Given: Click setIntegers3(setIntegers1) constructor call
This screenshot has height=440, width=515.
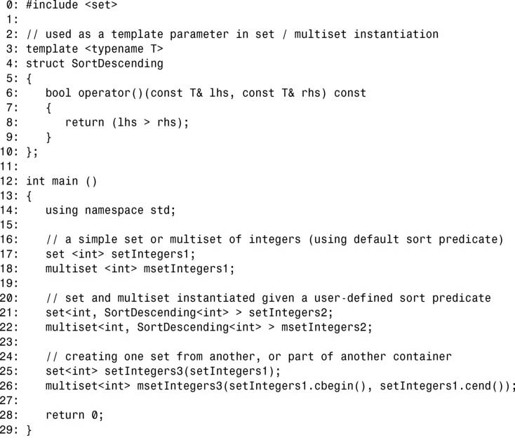Looking at the screenshot, I should (x=189, y=372).
